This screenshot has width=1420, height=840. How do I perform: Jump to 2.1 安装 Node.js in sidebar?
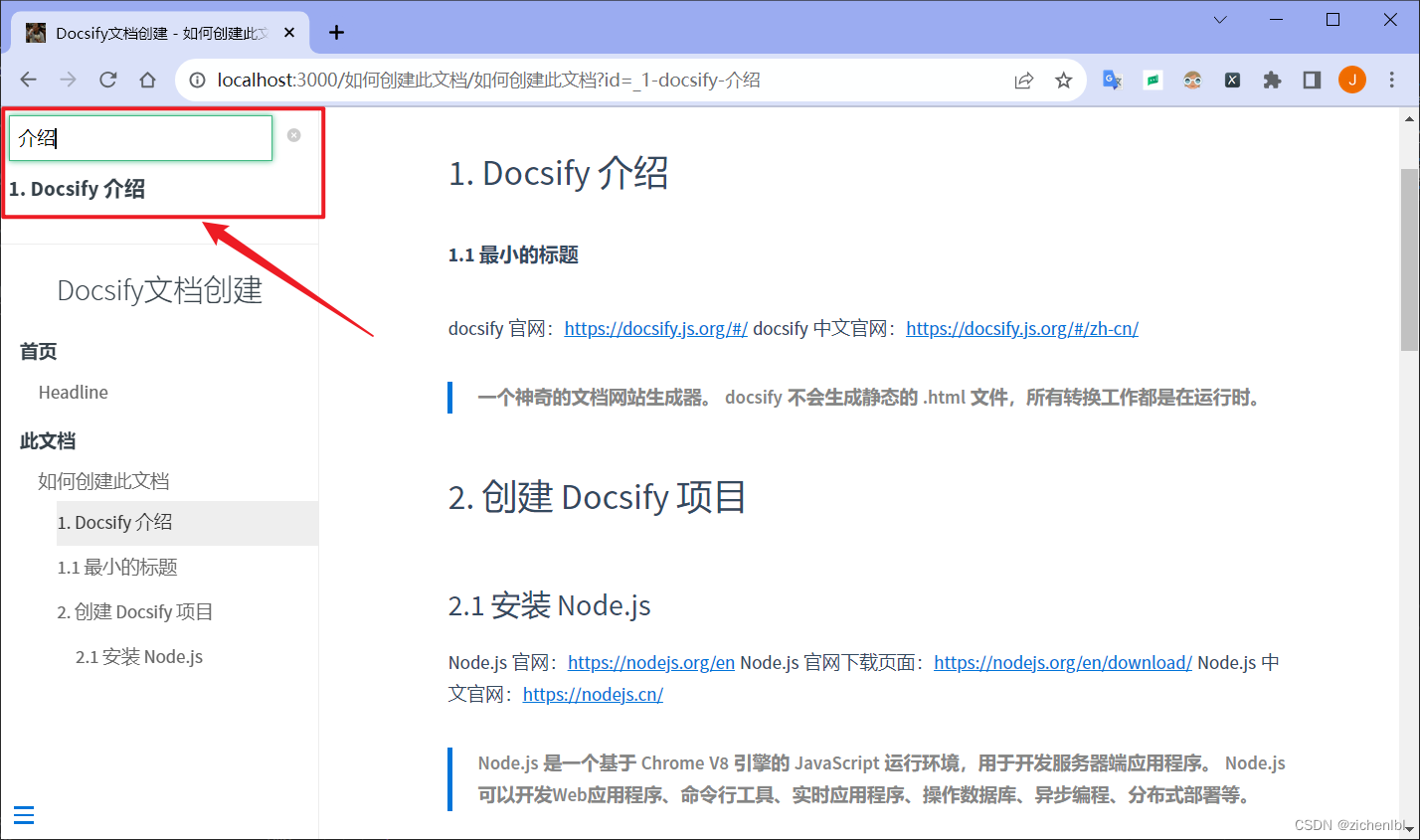(x=139, y=657)
